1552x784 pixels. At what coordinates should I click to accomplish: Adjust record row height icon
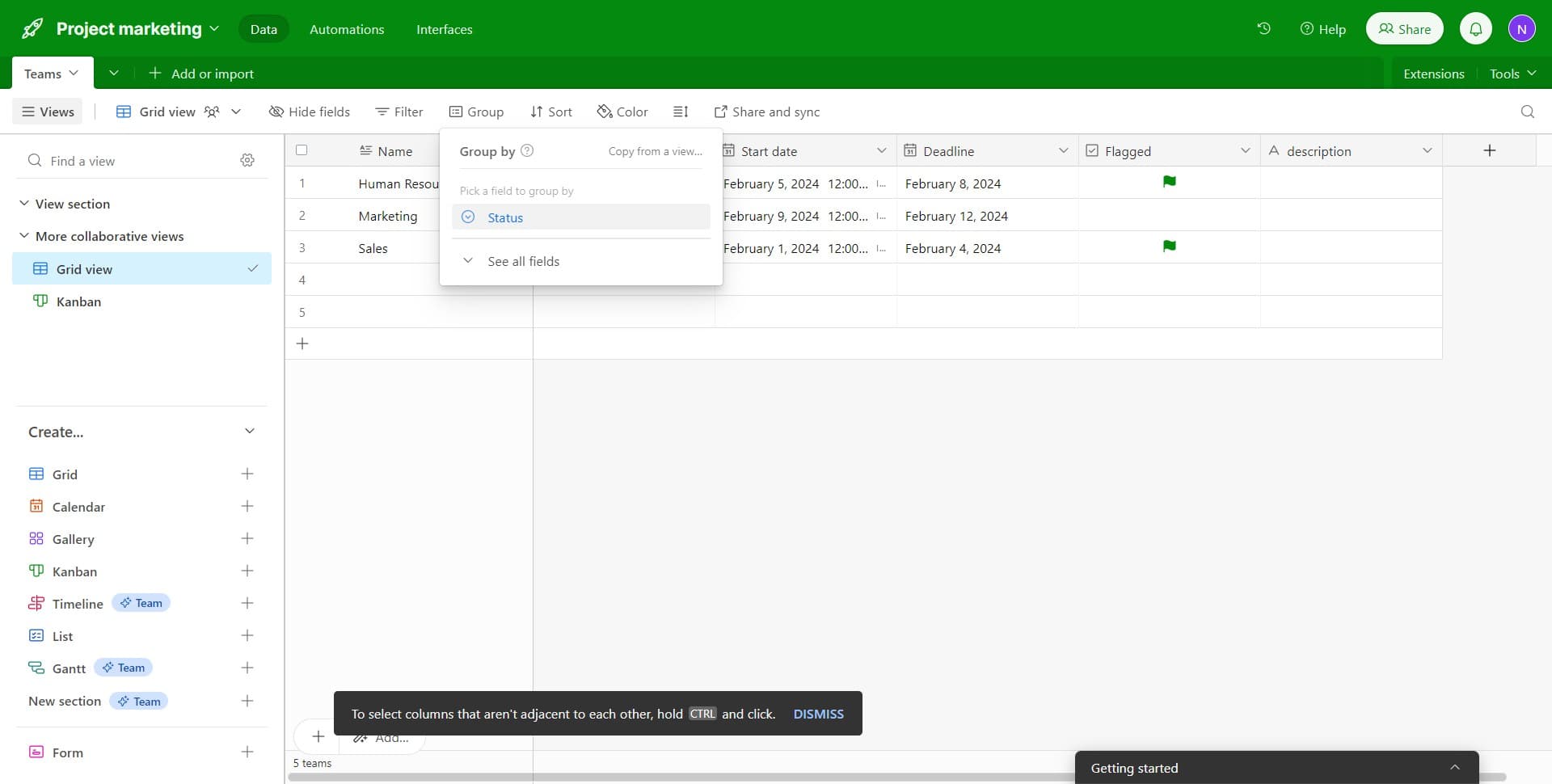[681, 112]
